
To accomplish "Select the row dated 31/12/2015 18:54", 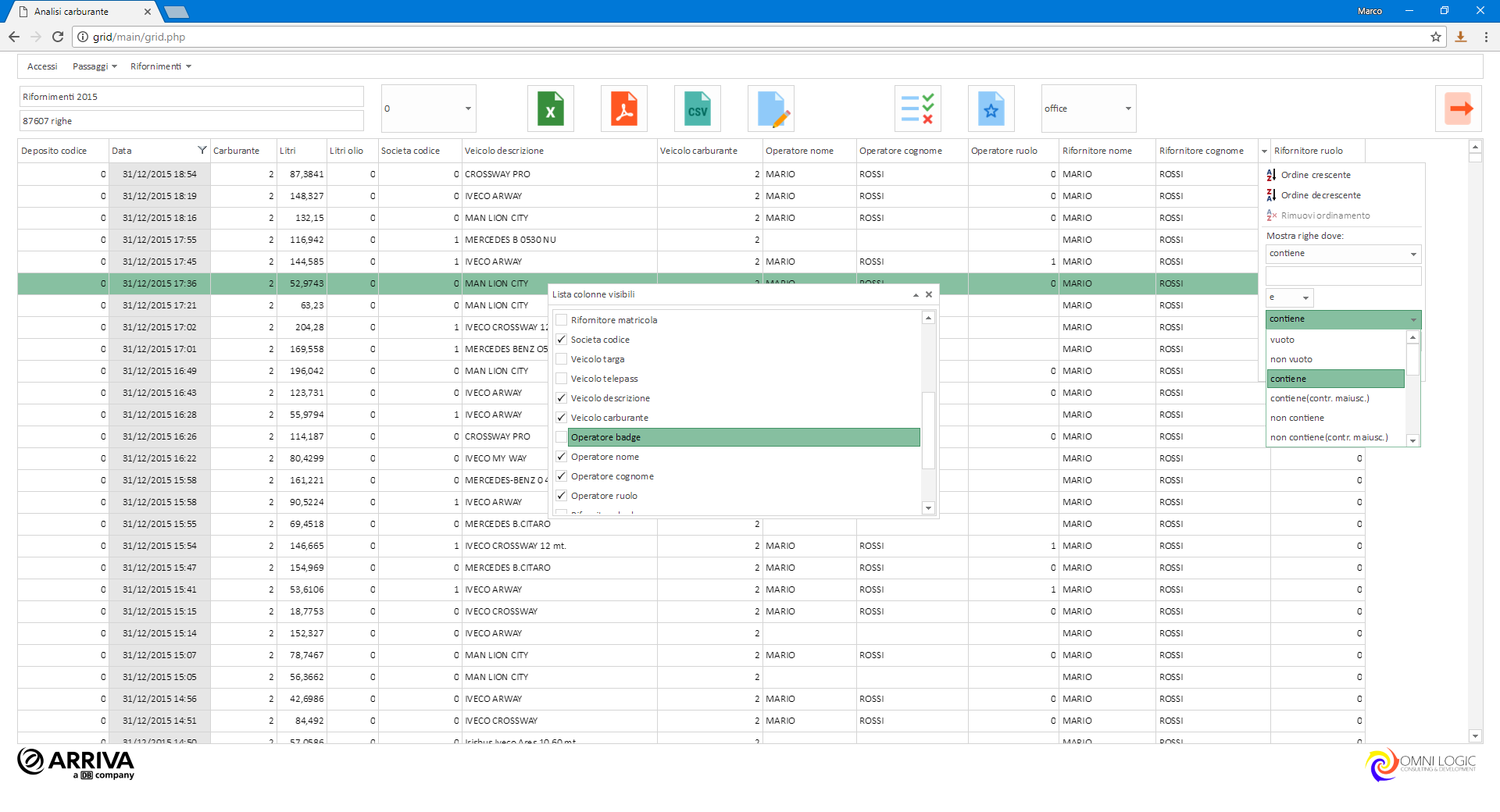I will click(637, 174).
